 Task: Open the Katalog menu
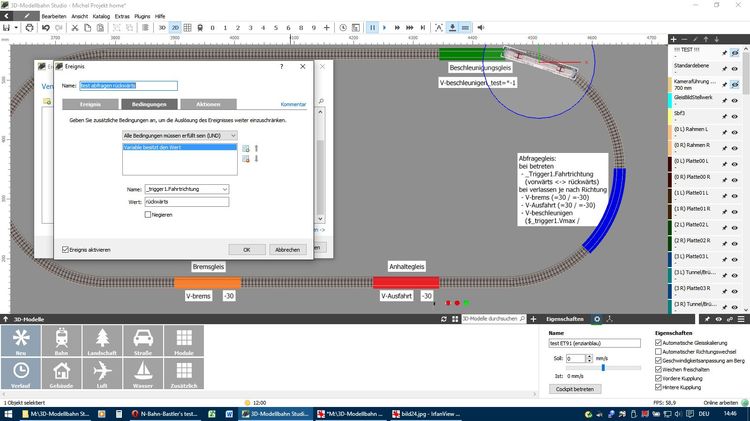point(101,16)
